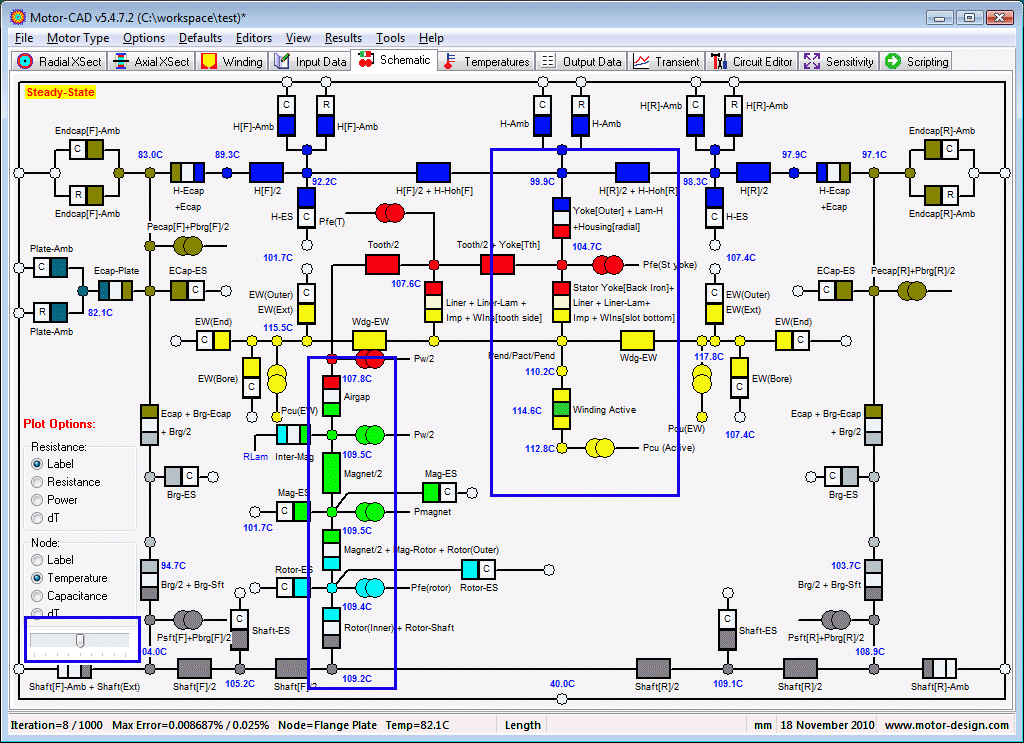Select the Node Temperature radio button
This screenshot has width=1024, height=743.
coord(37,578)
